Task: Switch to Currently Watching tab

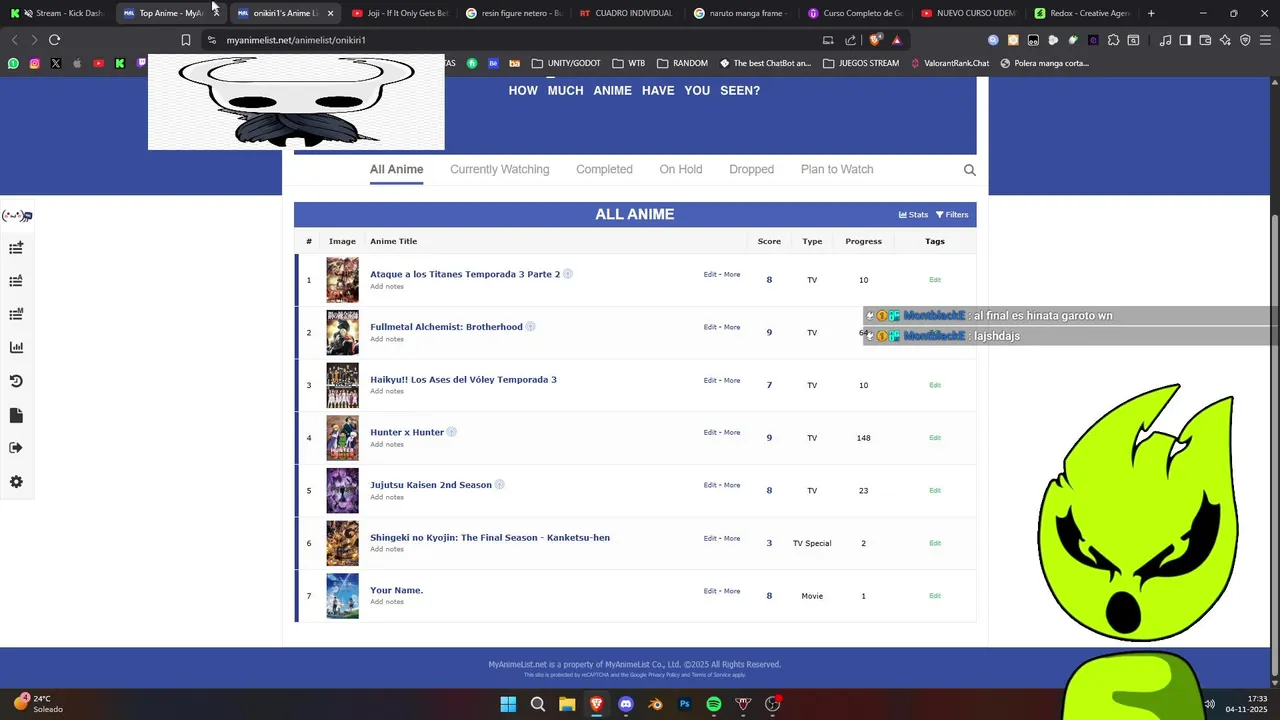Action: [x=499, y=169]
